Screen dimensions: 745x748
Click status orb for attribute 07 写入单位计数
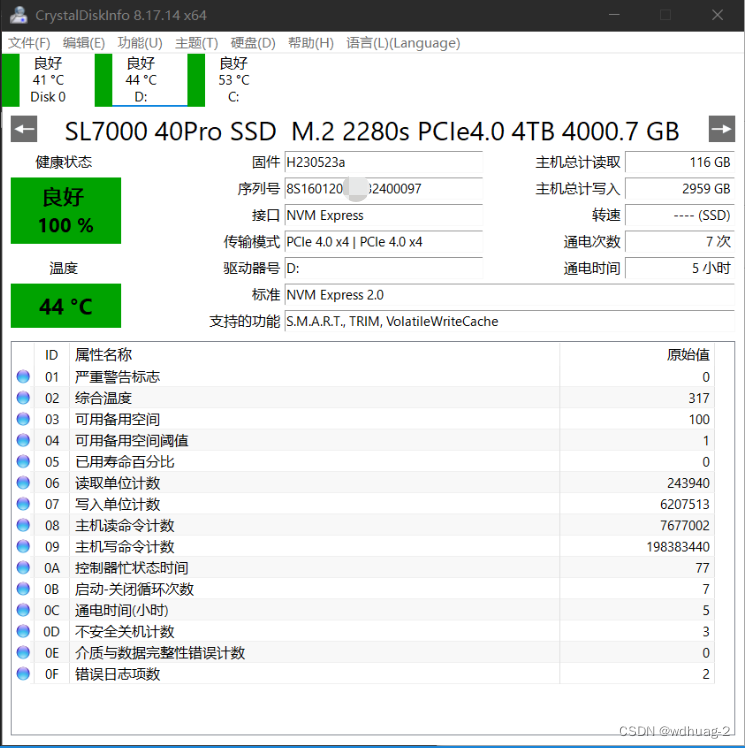tap(23, 504)
